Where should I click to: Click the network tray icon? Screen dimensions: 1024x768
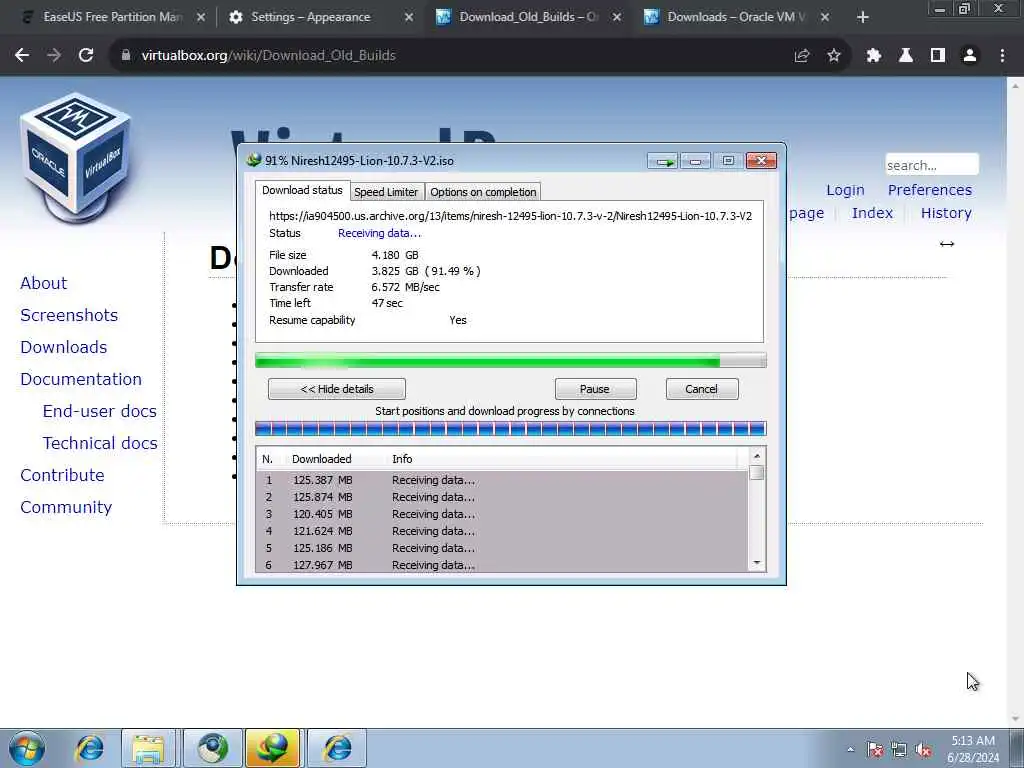click(899, 750)
